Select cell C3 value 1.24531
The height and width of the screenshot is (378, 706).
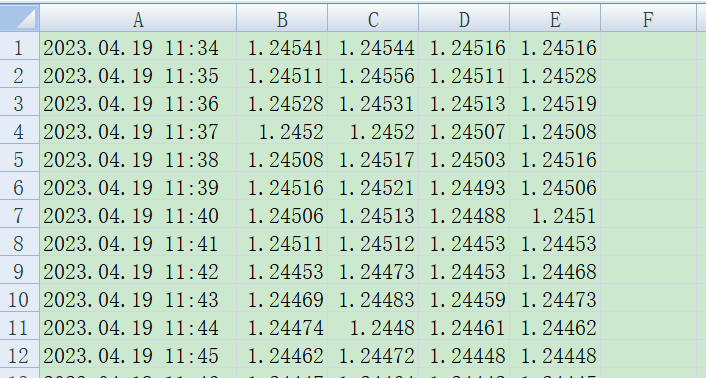(373, 102)
